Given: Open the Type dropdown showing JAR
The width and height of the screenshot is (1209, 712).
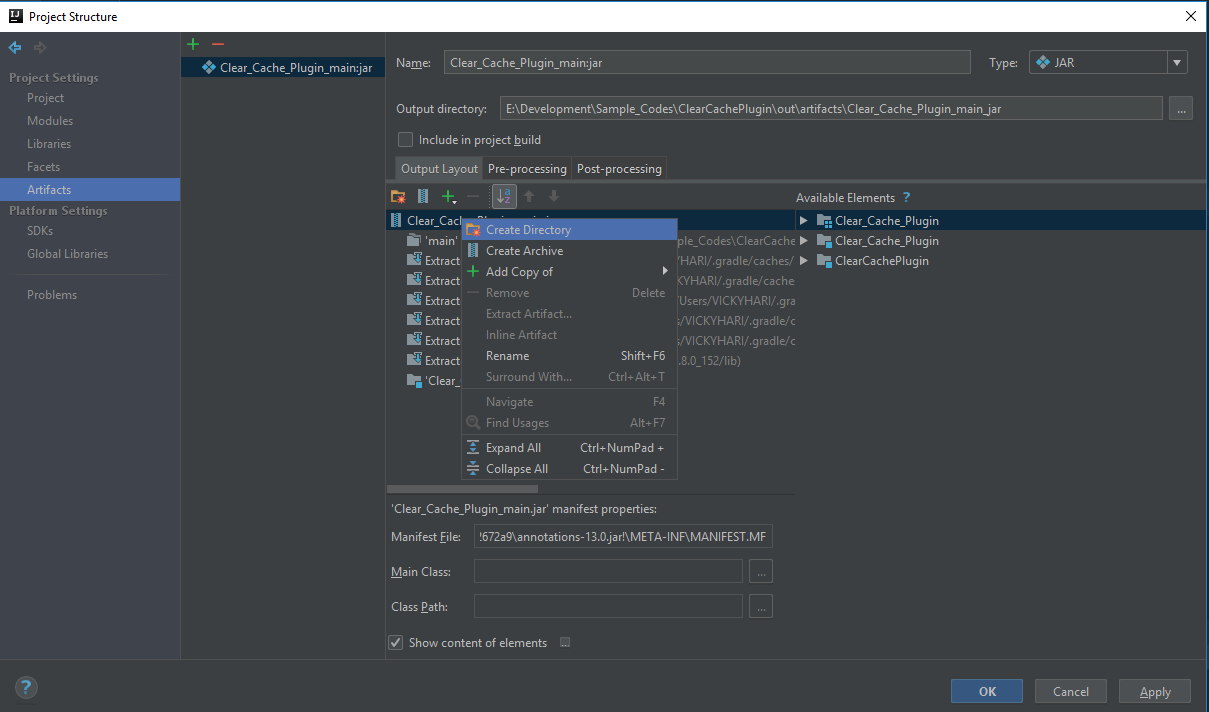Looking at the screenshot, I should (x=1177, y=61).
